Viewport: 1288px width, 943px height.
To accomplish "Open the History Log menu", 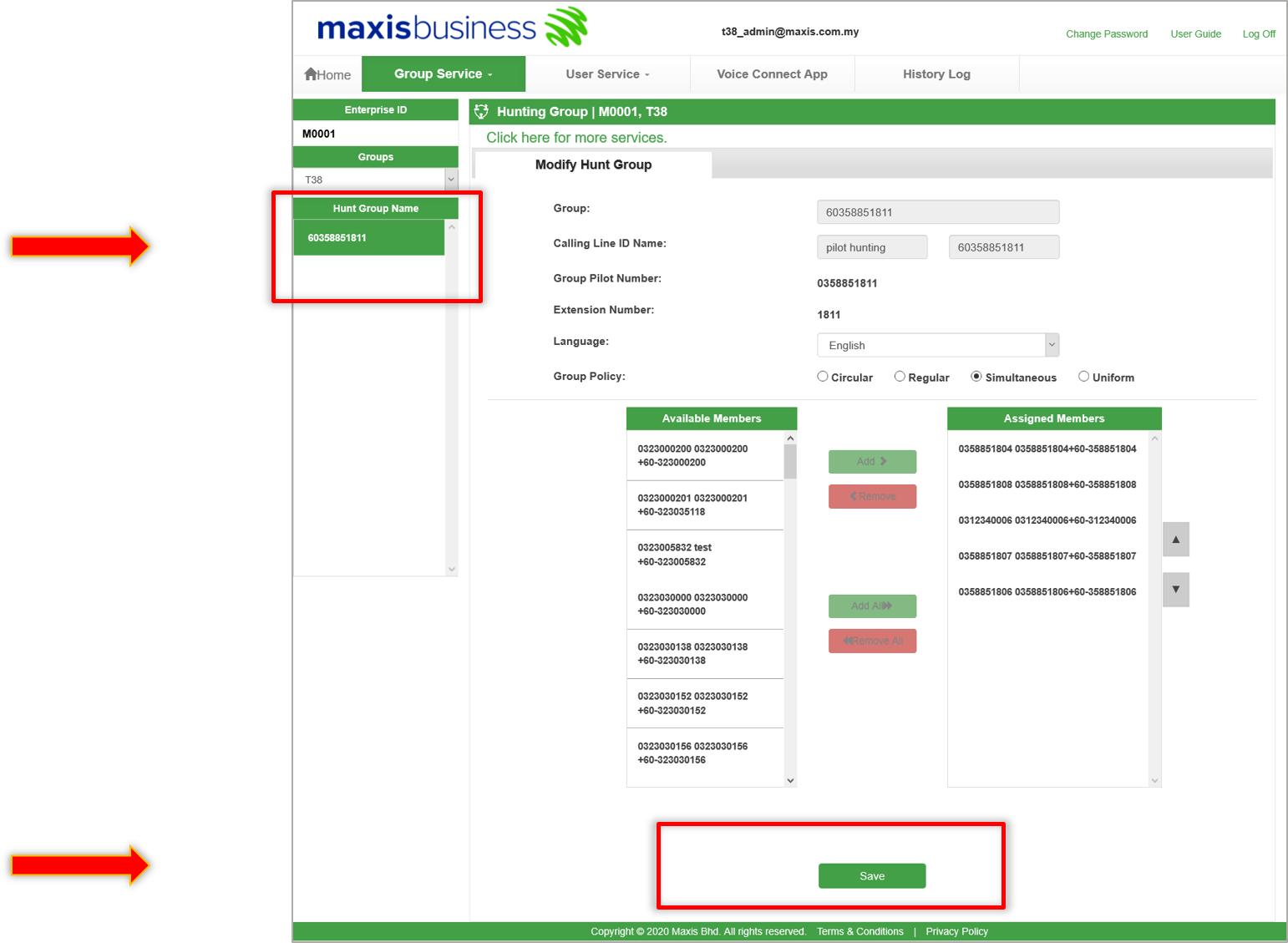I will pos(936,74).
